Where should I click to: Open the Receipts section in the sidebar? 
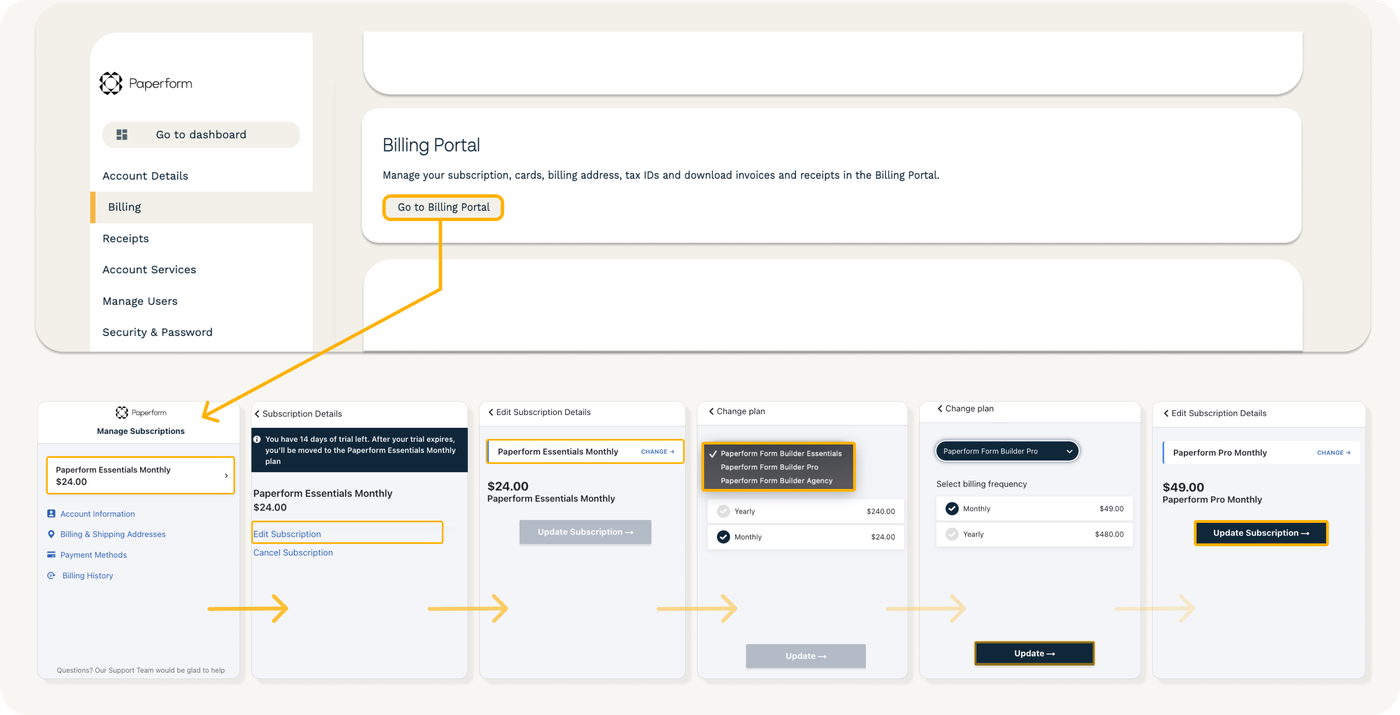coord(125,238)
